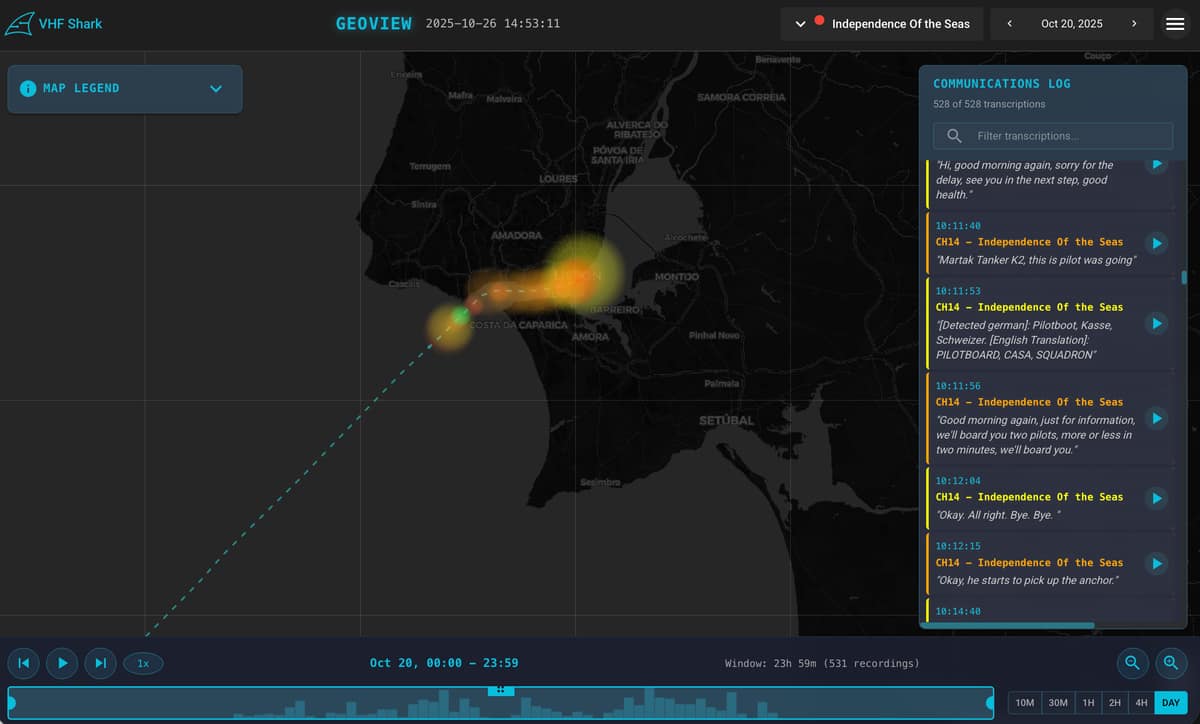Click the Oct 20, 2025 date label
The image size is (1200, 724).
[1071, 23]
